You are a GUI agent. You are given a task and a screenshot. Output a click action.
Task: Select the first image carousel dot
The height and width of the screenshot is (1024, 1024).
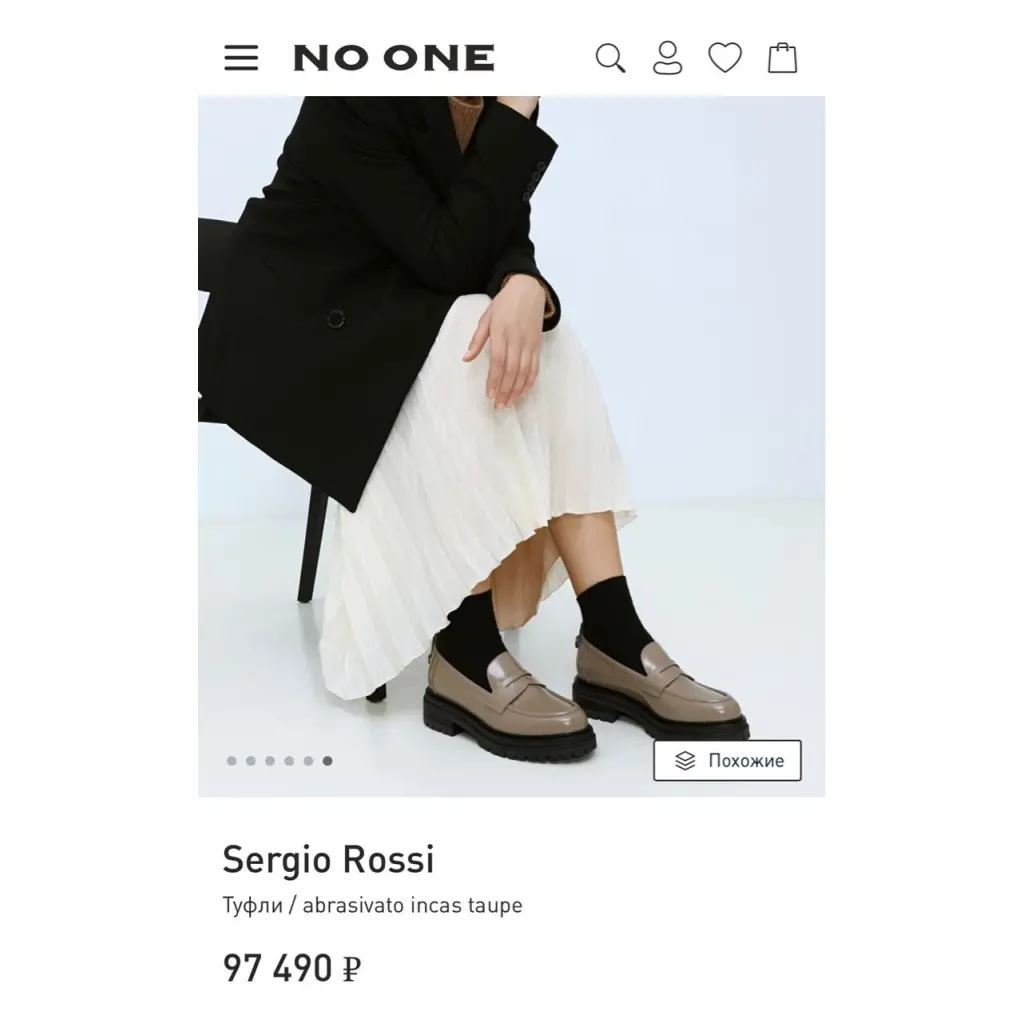click(x=231, y=761)
